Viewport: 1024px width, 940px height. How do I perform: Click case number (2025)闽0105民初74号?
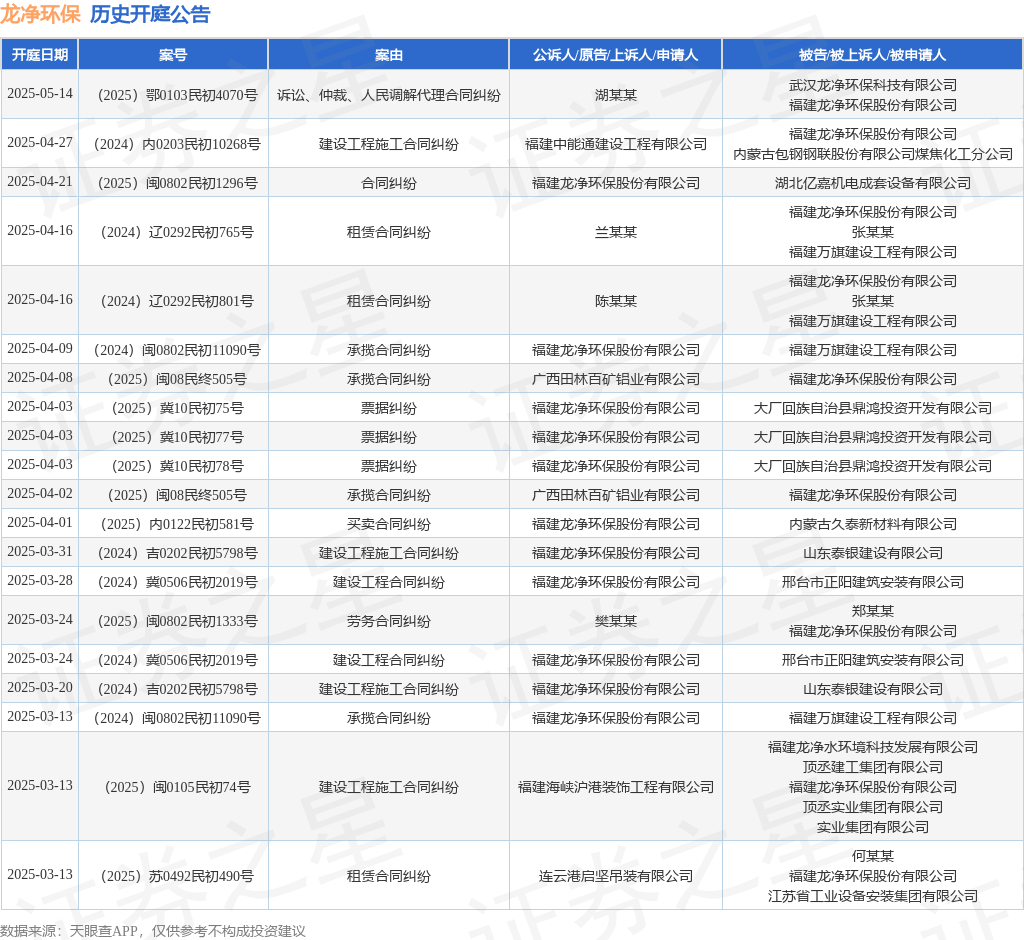[177, 788]
